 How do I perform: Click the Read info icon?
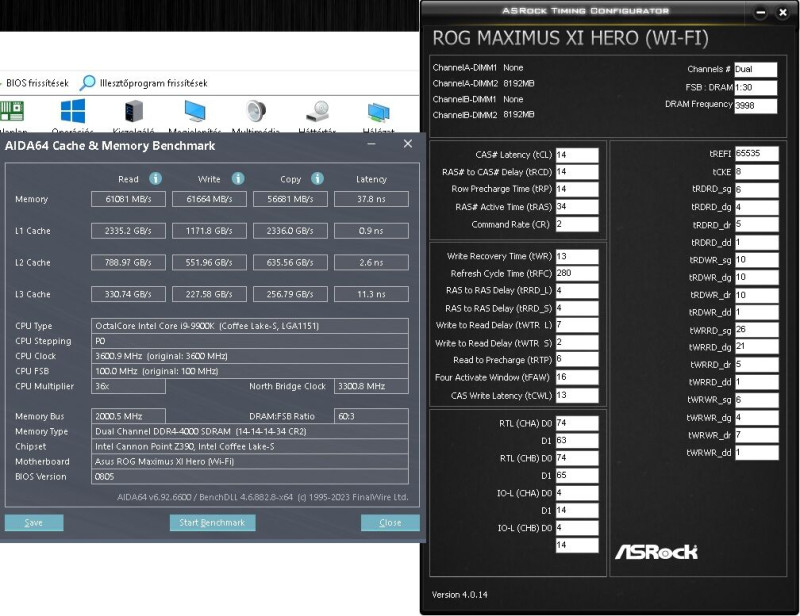coord(156,179)
